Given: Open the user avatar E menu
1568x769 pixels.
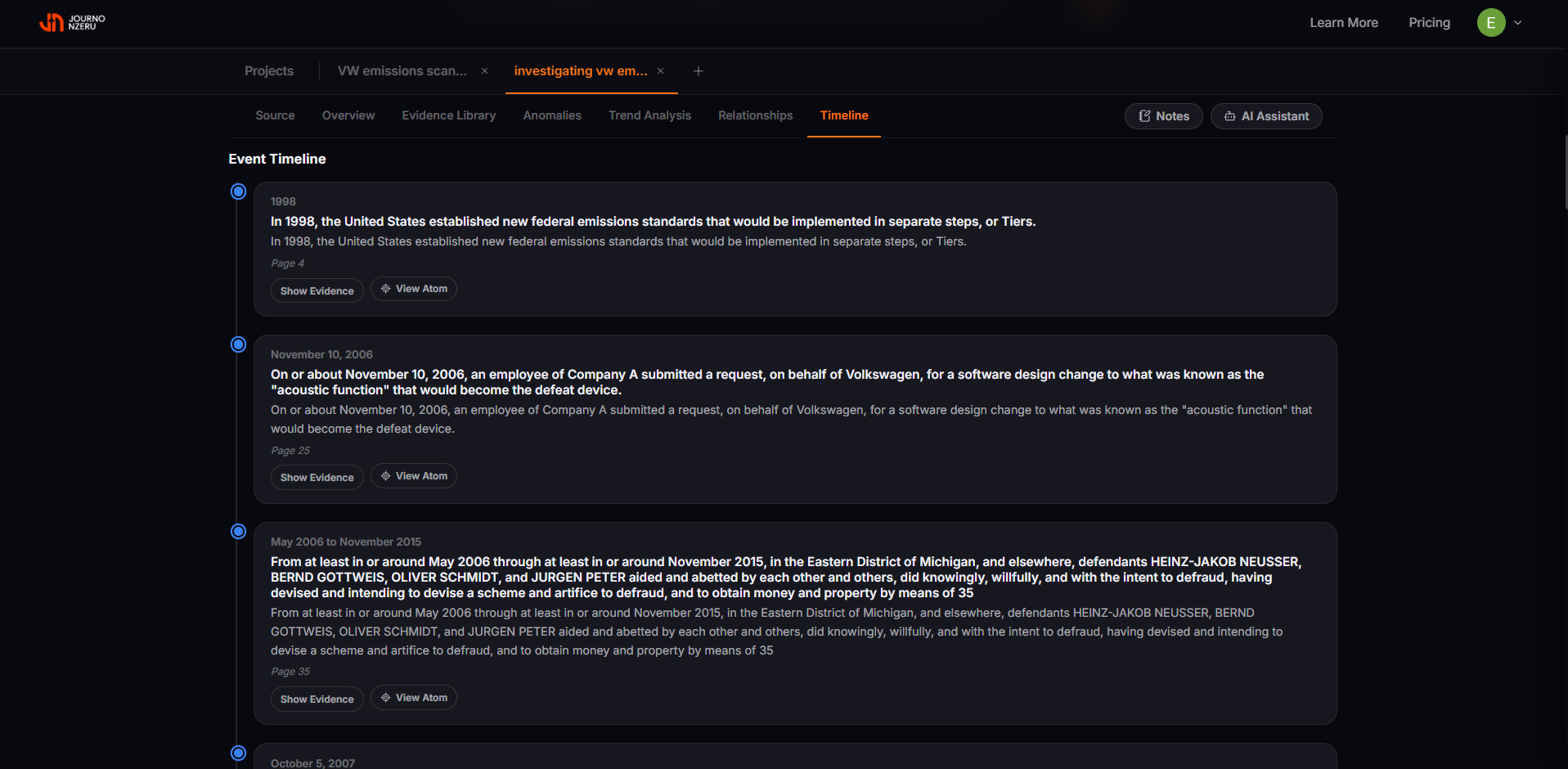Looking at the screenshot, I should 1490,23.
